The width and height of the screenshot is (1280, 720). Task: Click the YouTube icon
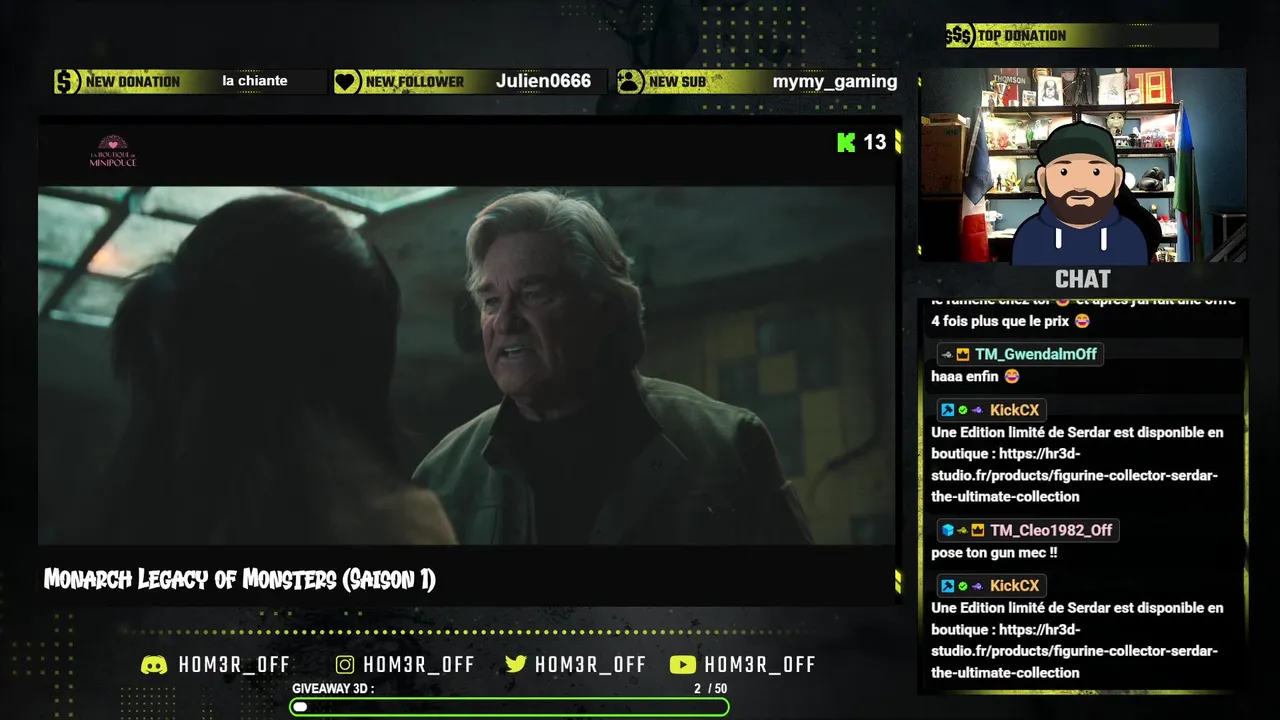click(683, 665)
